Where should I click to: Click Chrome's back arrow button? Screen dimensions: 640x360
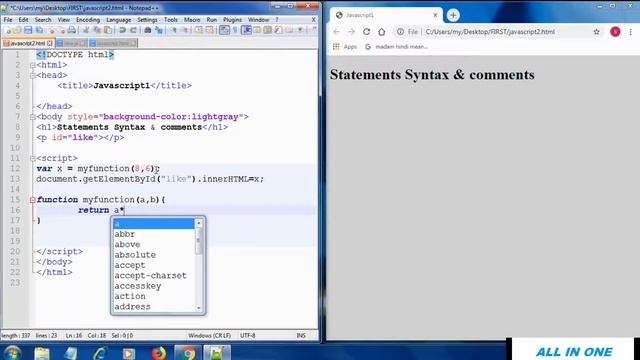pyautogui.click(x=336, y=32)
